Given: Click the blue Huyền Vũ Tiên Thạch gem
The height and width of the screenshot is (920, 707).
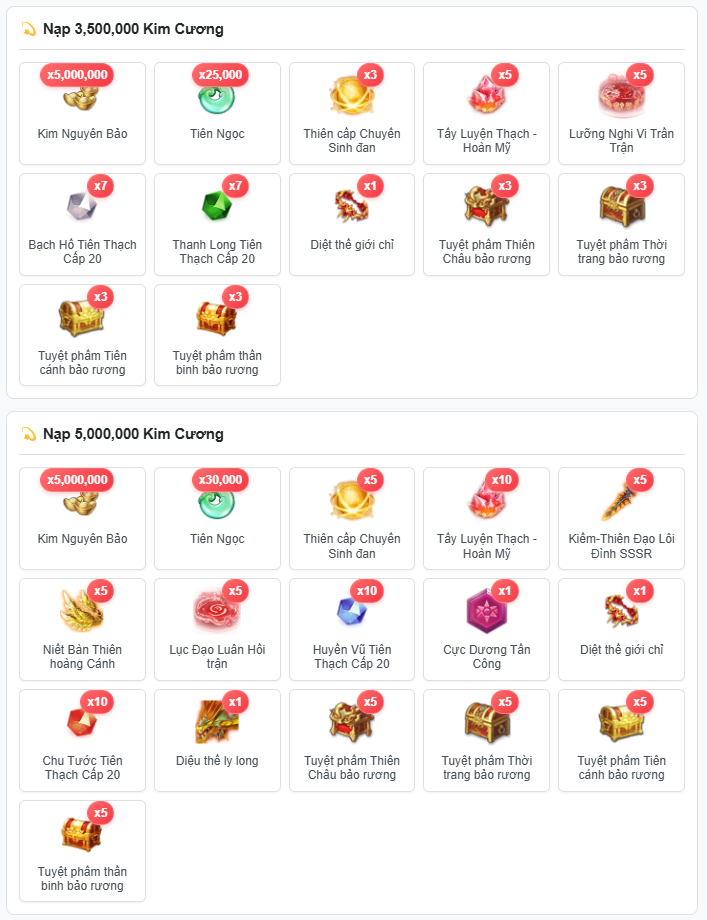Looking at the screenshot, I should pos(351,611).
